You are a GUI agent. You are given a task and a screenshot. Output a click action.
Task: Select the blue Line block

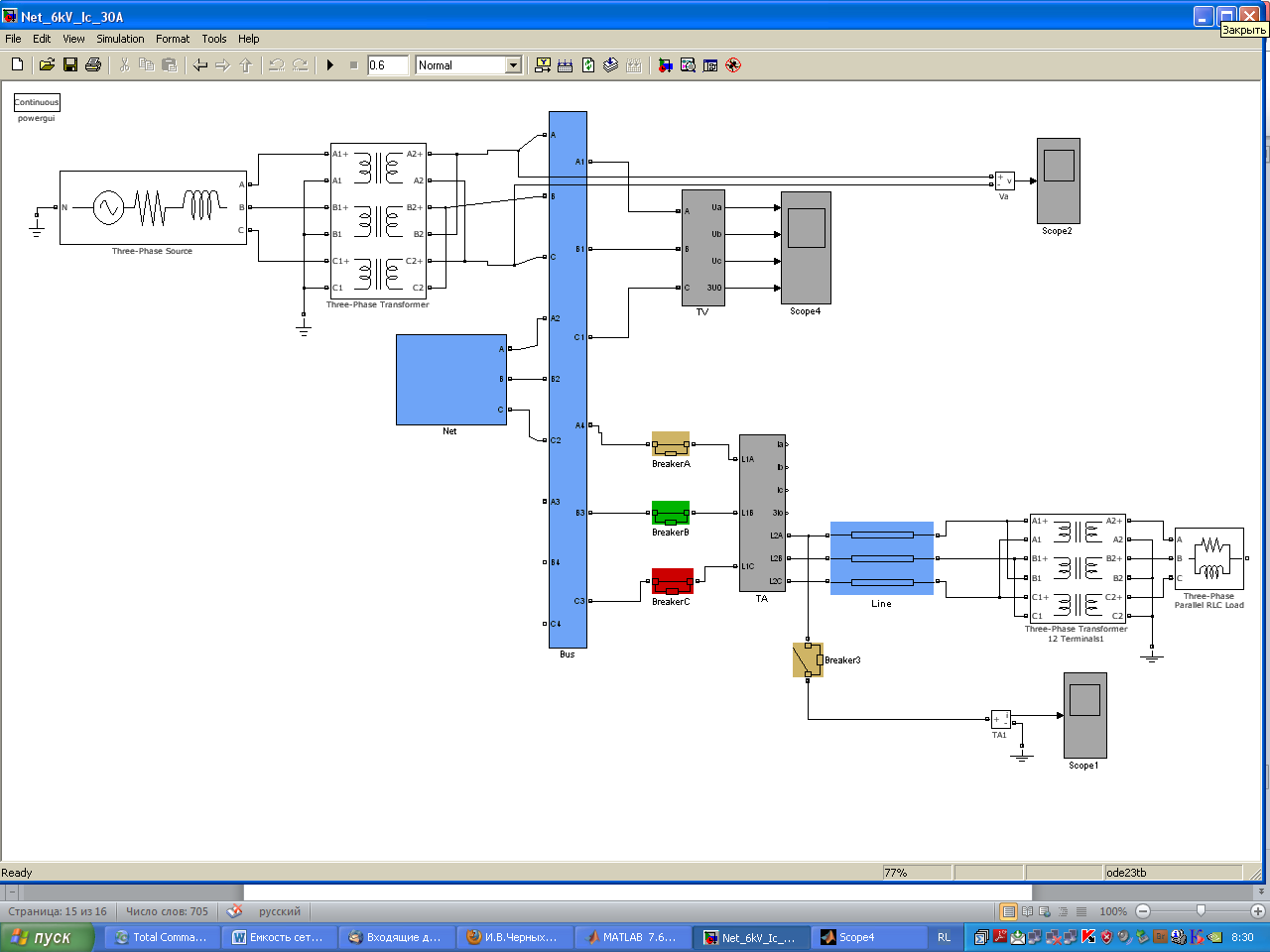pyautogui.click(x=882, y=558)
